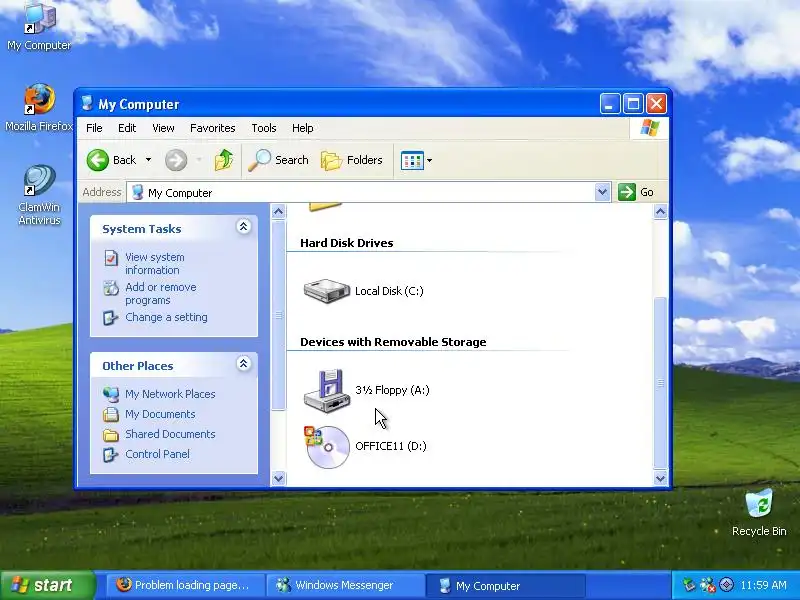The width and height of the screenshot is (800, 600).
Task: Select the OFFICE11 (D:) disc icon
Action: point(327,447)
